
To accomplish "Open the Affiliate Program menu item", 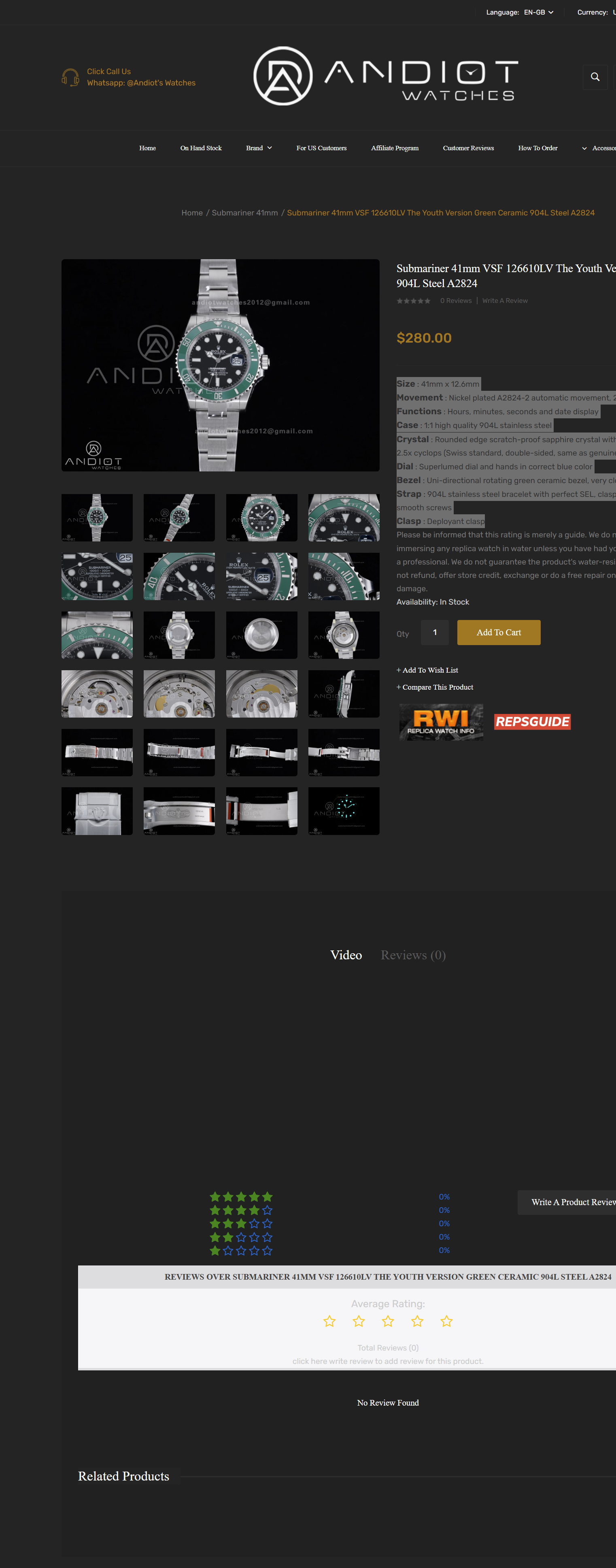I will 395,148.
